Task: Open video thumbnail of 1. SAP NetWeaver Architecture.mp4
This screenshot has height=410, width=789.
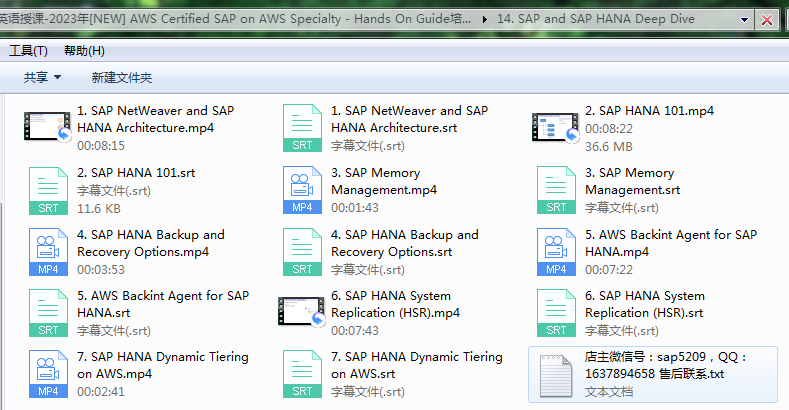Action: [x=48, y=126]
